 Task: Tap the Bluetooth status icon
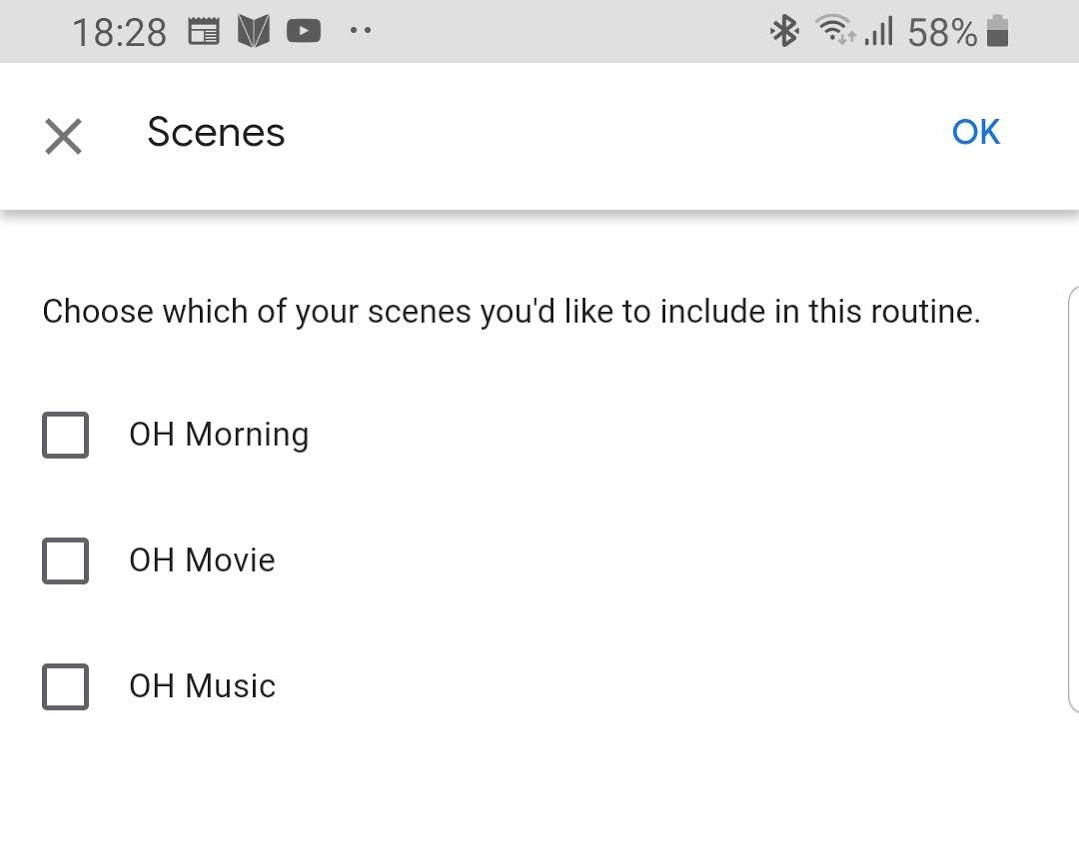point(784,32)
